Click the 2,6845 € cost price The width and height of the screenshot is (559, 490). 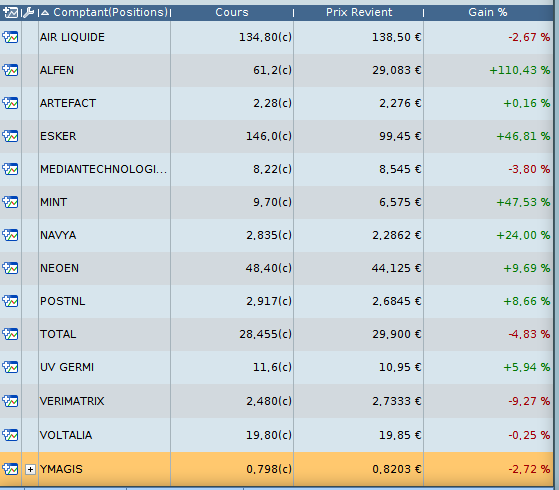397,301
